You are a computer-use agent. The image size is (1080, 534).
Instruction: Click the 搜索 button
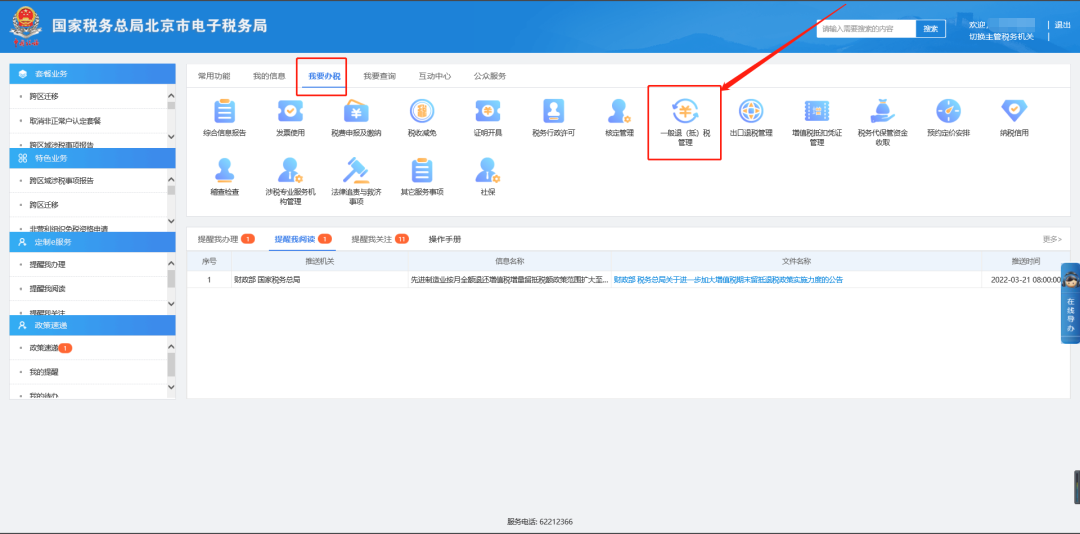click(x=931, y=28)
